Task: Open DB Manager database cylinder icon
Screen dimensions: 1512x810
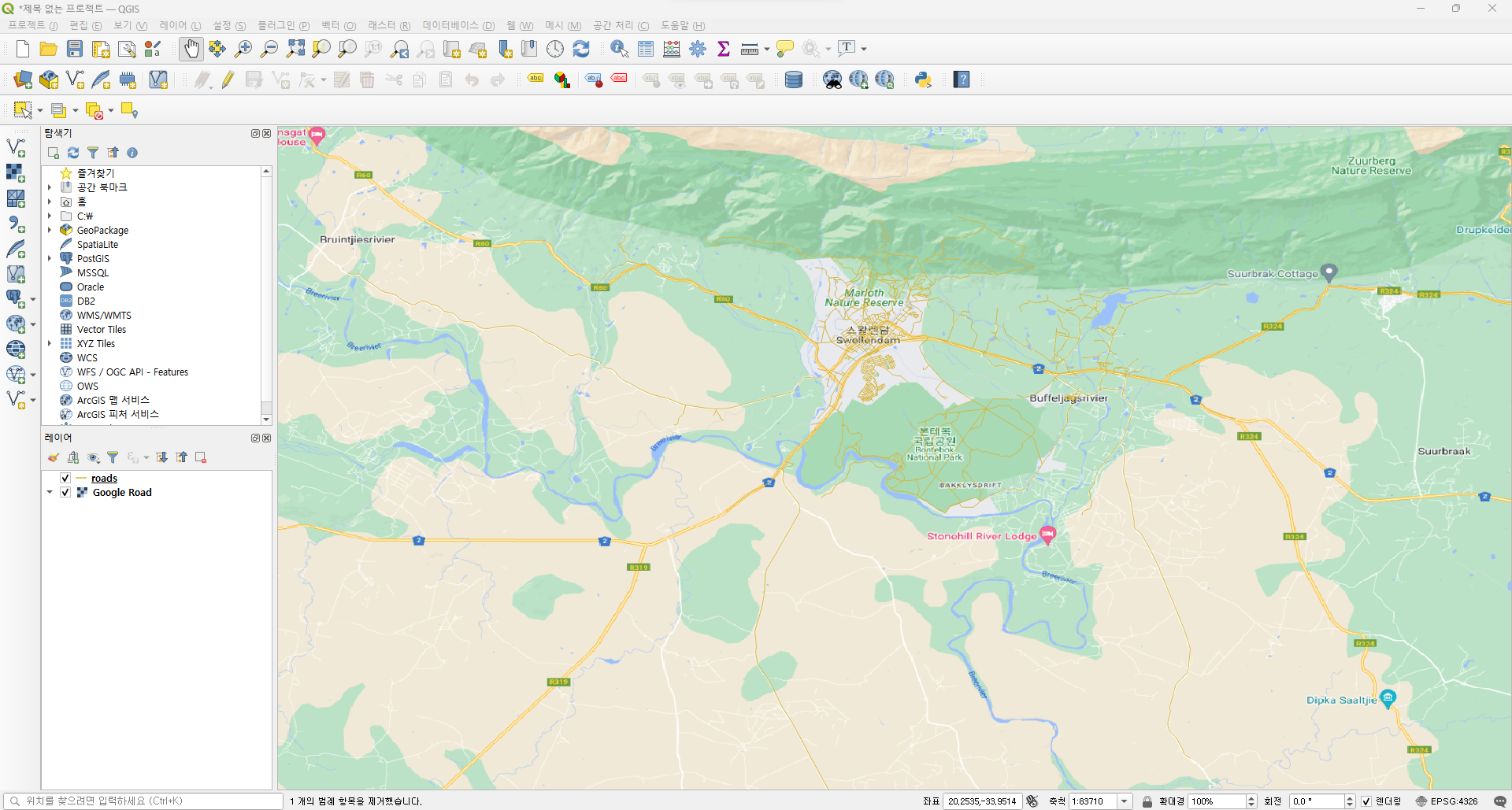Action: (x=794, y=80)
